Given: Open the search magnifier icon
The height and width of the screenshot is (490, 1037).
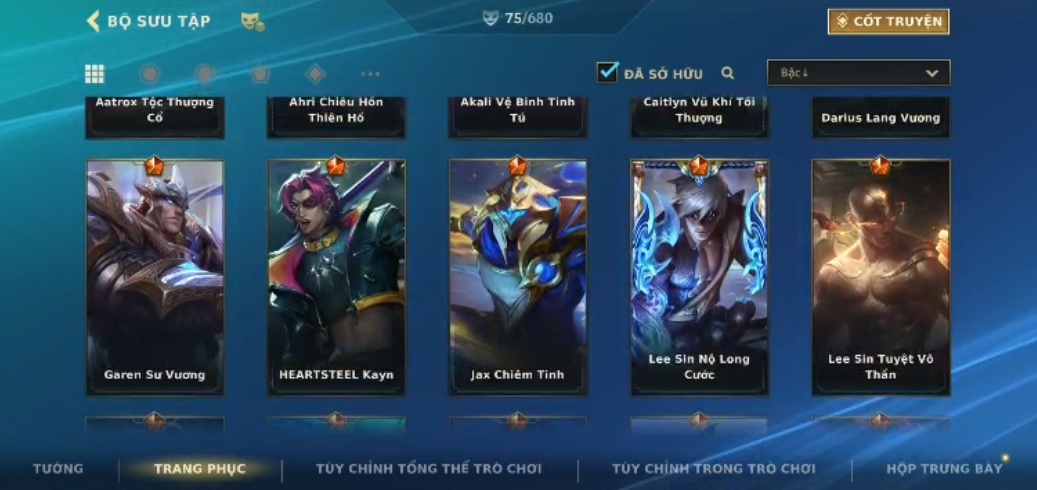Looking at the screenshot, I should pos(727,73).
